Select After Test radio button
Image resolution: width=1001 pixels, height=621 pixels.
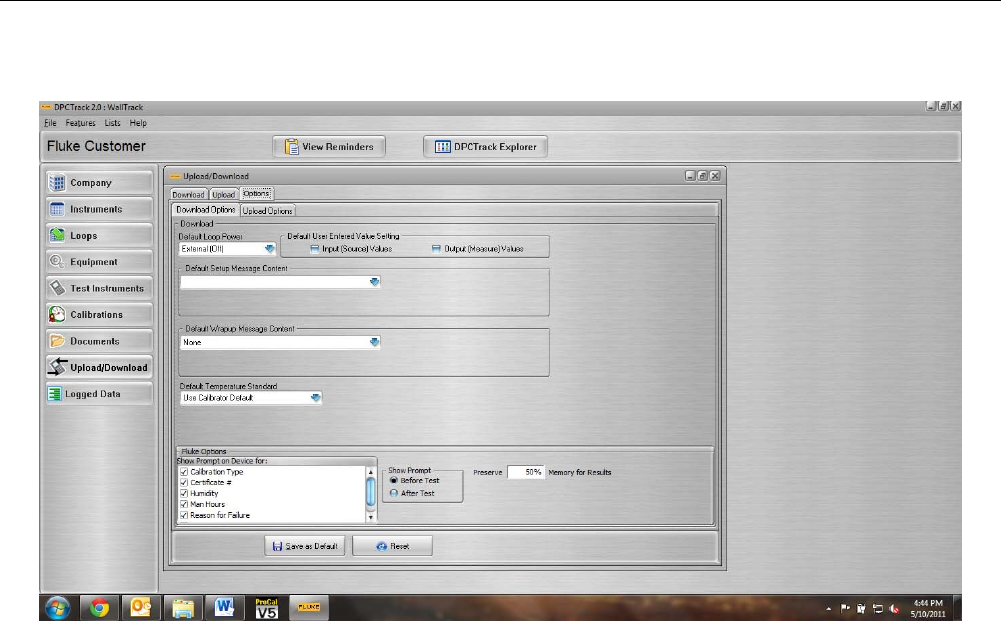pyautogui.click(x=394, y=493)
